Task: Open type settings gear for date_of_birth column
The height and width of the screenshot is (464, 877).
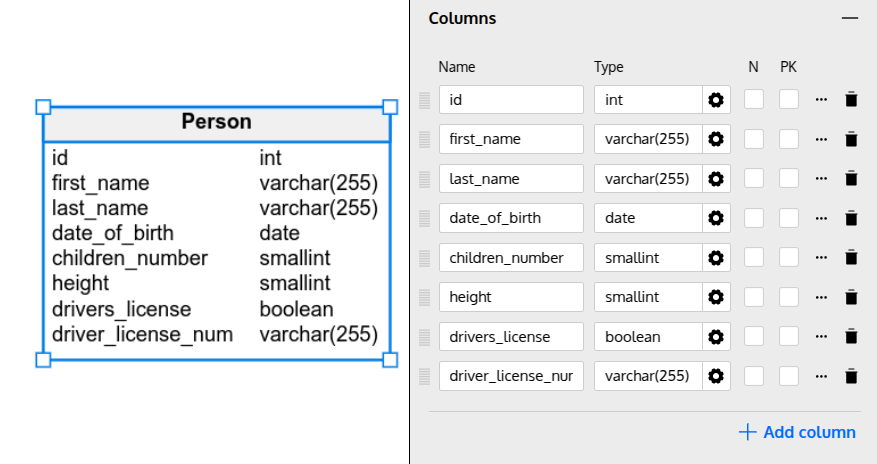Action: pos(716,218)
